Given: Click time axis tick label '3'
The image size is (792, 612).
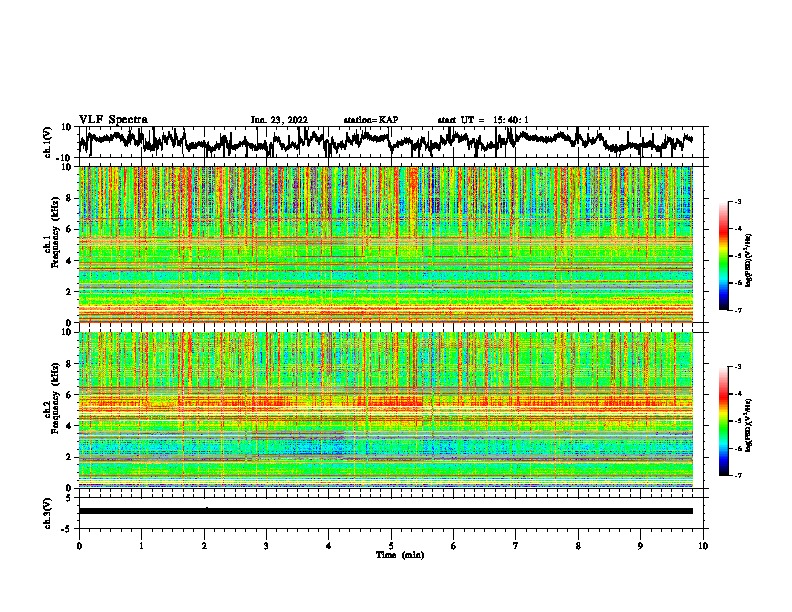Looking at the screenshot, I should (x=266, y=546).
